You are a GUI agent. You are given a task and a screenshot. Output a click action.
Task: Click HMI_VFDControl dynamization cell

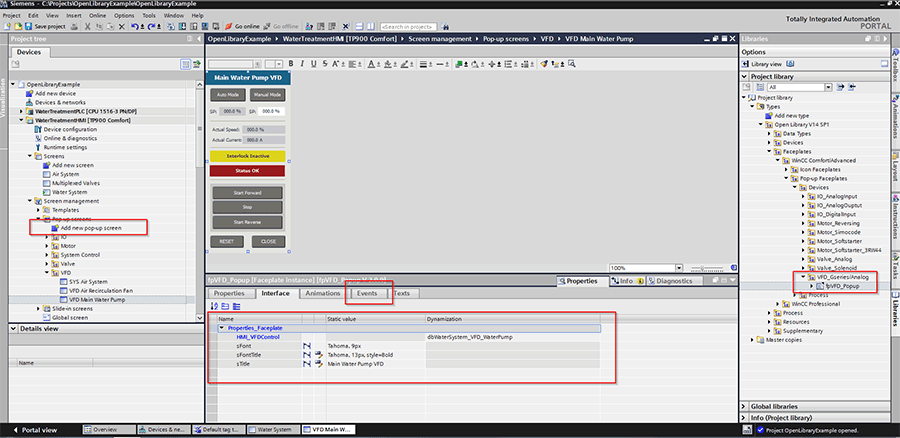(x=513, y=337)
